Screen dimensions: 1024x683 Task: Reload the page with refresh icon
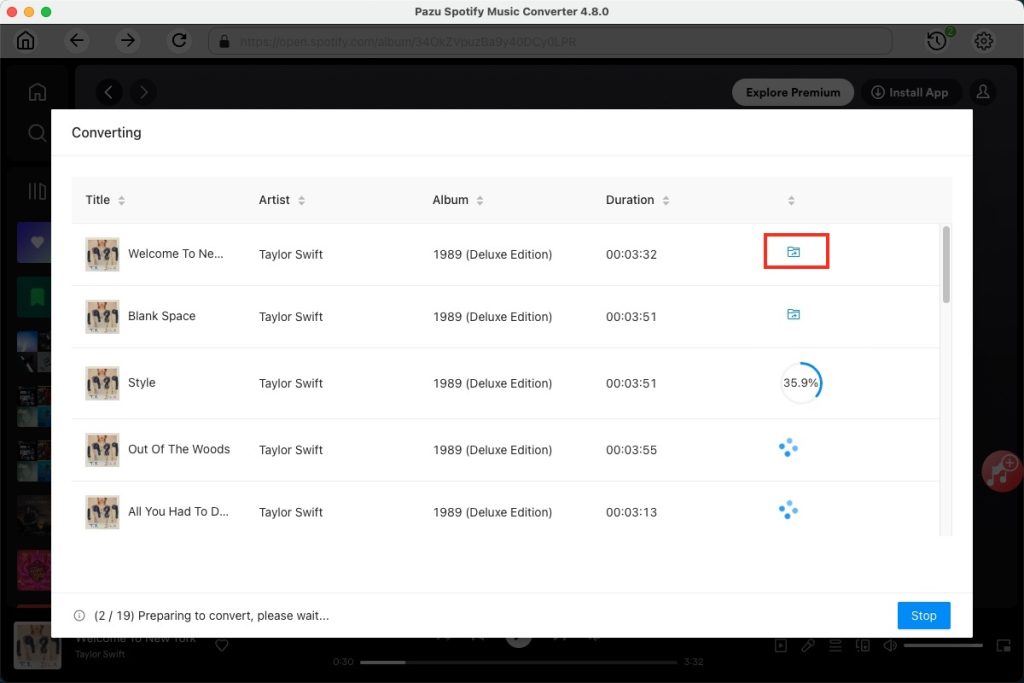tap(179, 41)
